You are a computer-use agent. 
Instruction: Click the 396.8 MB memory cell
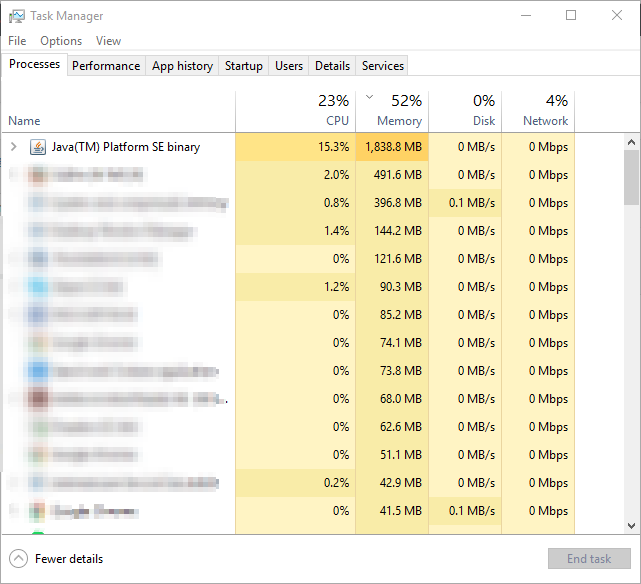click(392, 203)
